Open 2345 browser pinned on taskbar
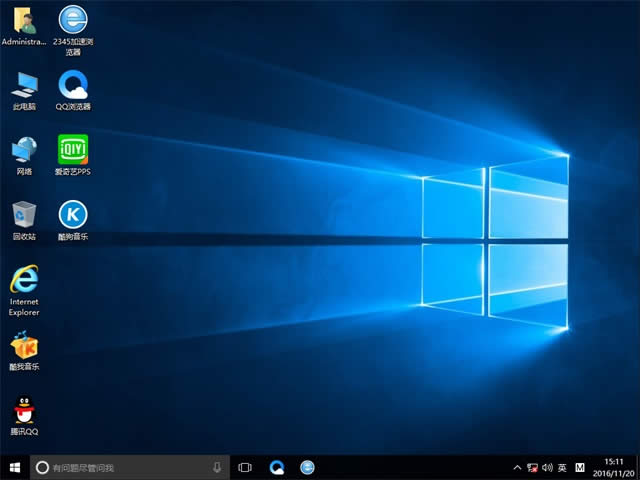Screen dimensions: 640x480 pos(308,467)
